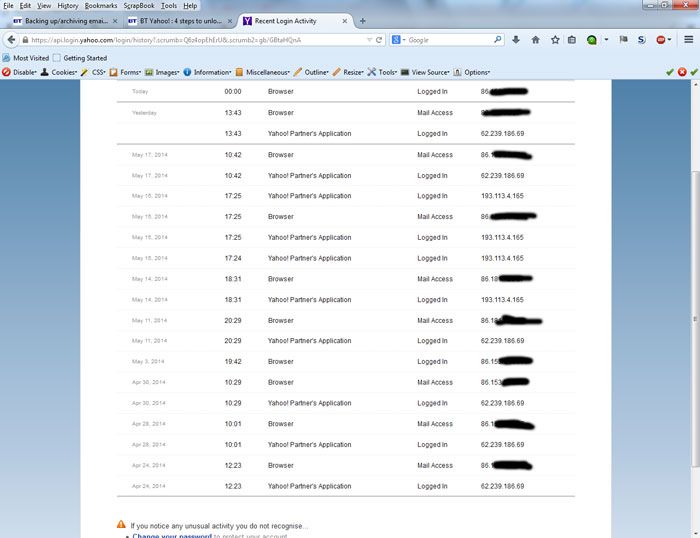Screen dimensions: 700x538
Task: Click the vertical page scrollbar
Action: click(694, 300)
